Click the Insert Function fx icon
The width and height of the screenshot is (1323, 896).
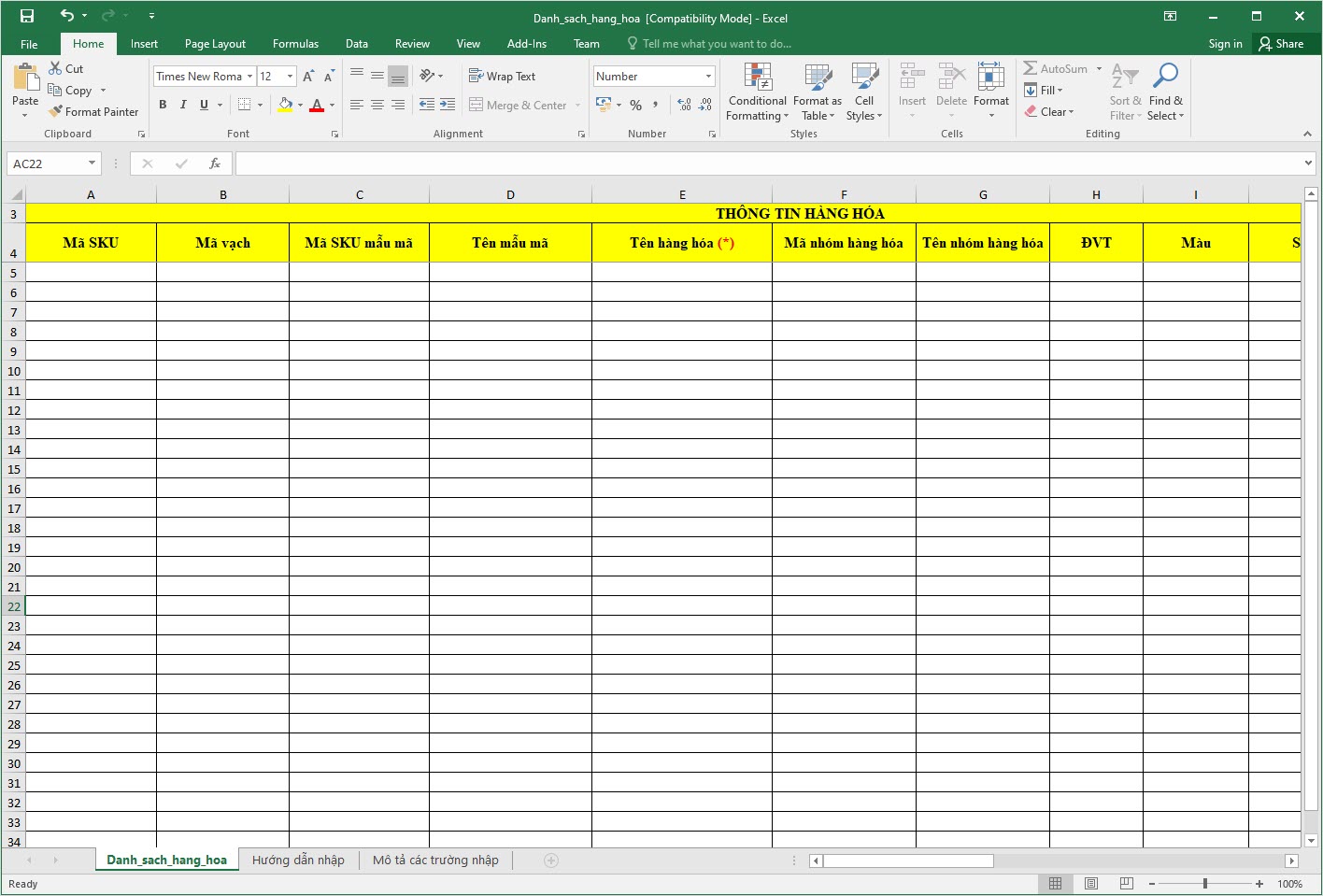215,164
